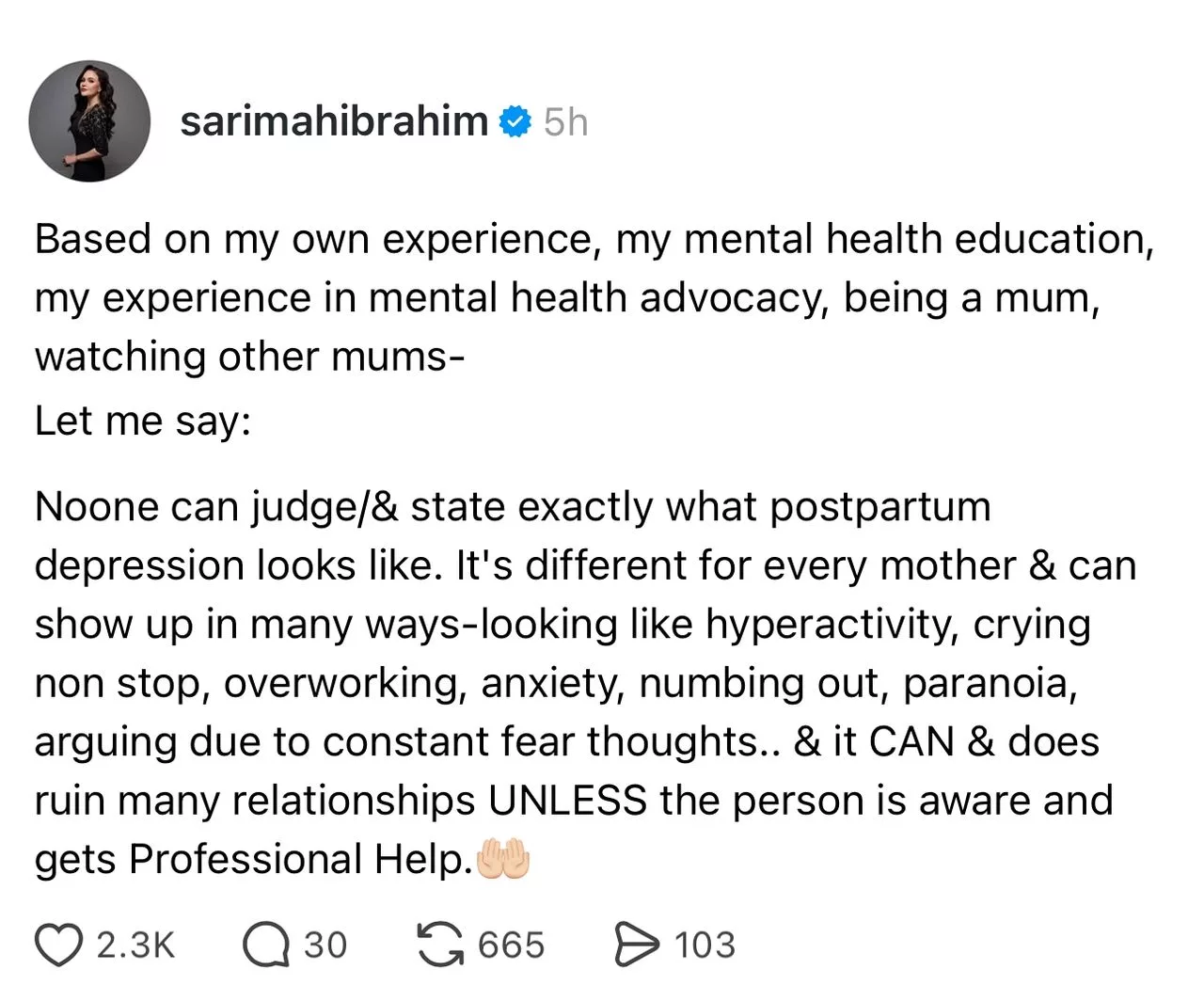
Task: Repost using the repost arrows icon
Action: tap(438, 944)
